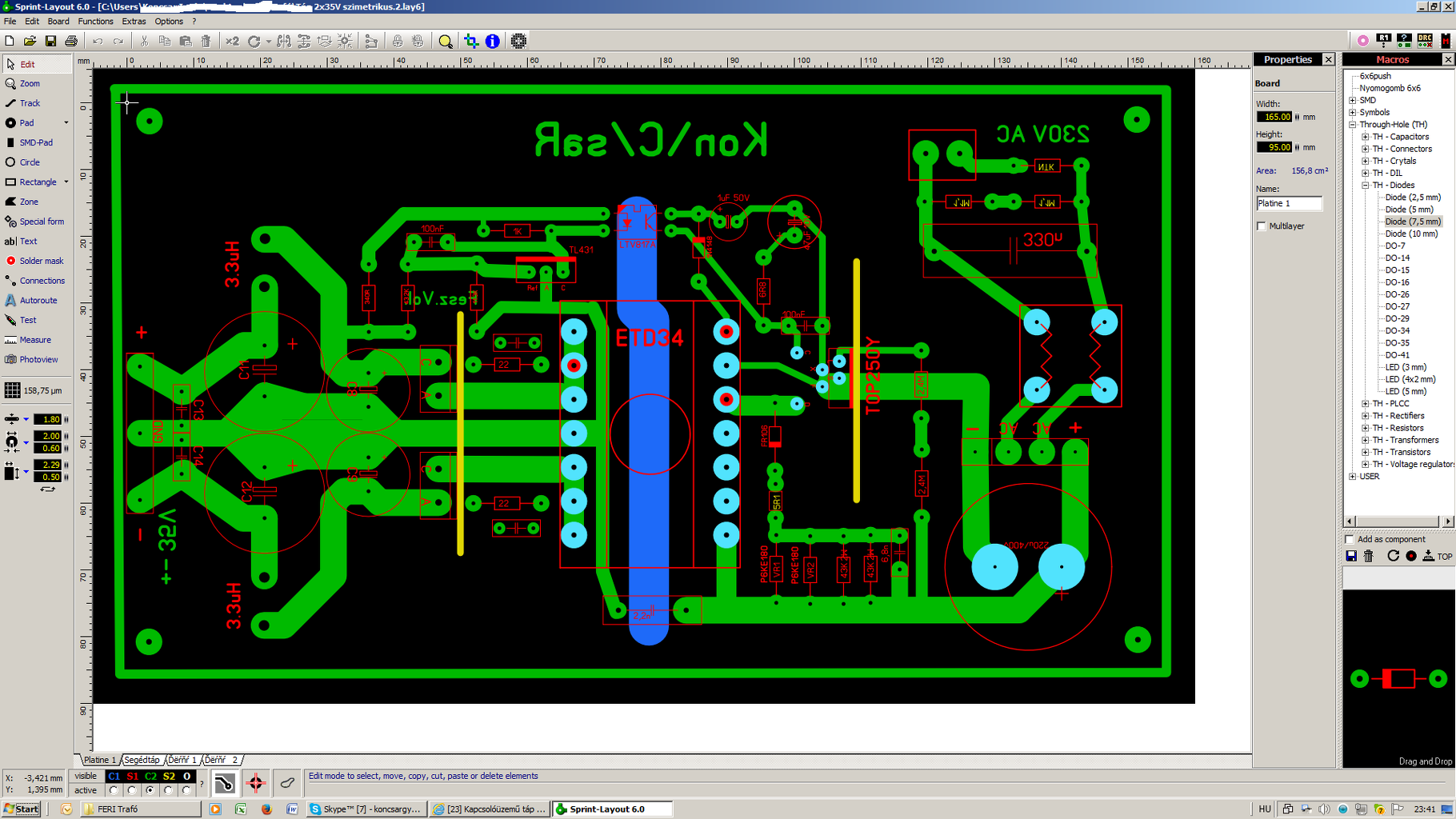Viewport: 1456px width, 819px height.
Task: Expand TH - Connectors folder
Action: point(1366,149)
